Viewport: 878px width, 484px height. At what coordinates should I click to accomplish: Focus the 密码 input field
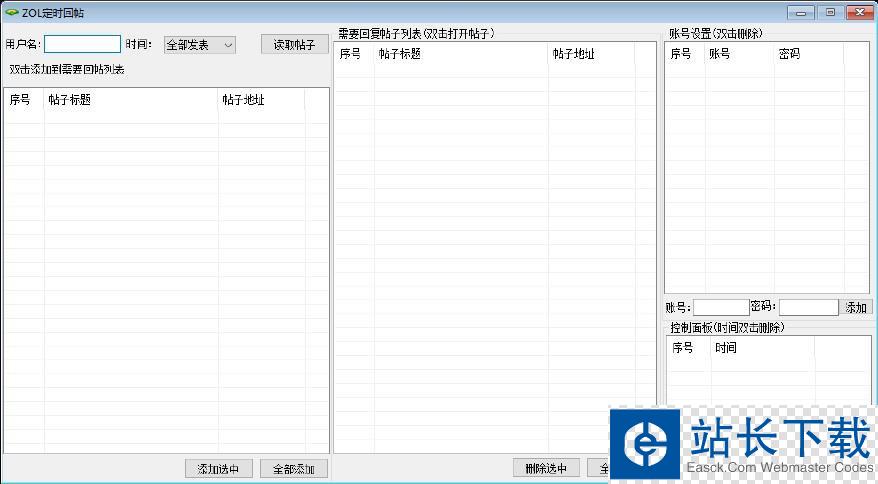coord(809,307)
